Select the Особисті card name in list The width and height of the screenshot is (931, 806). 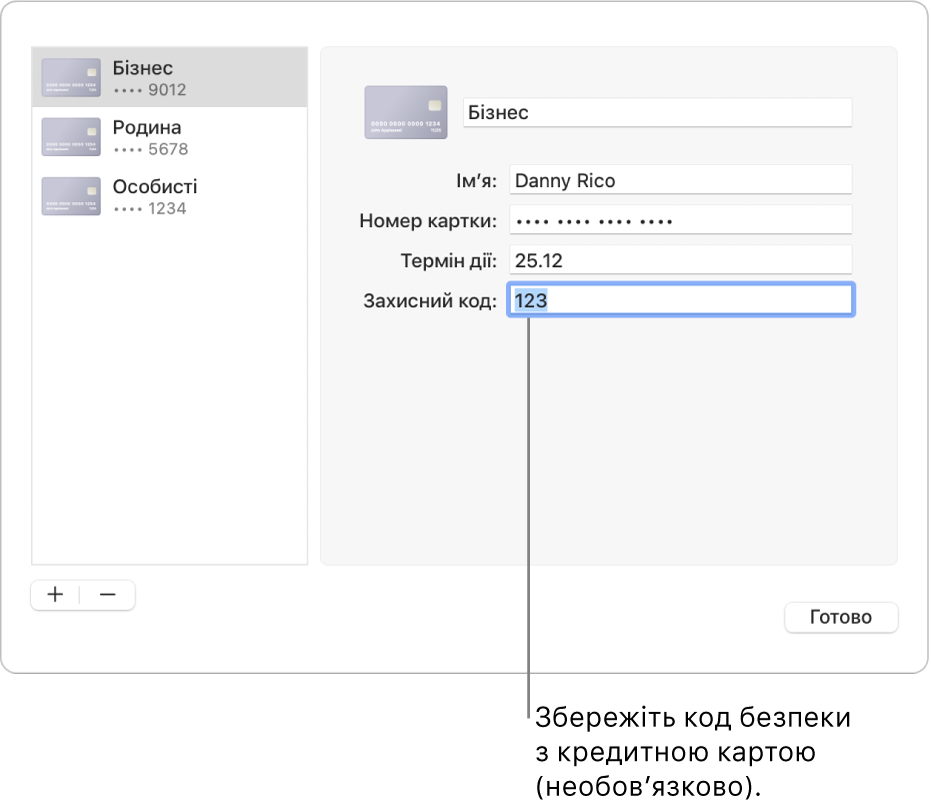click(x=155, y=187)
